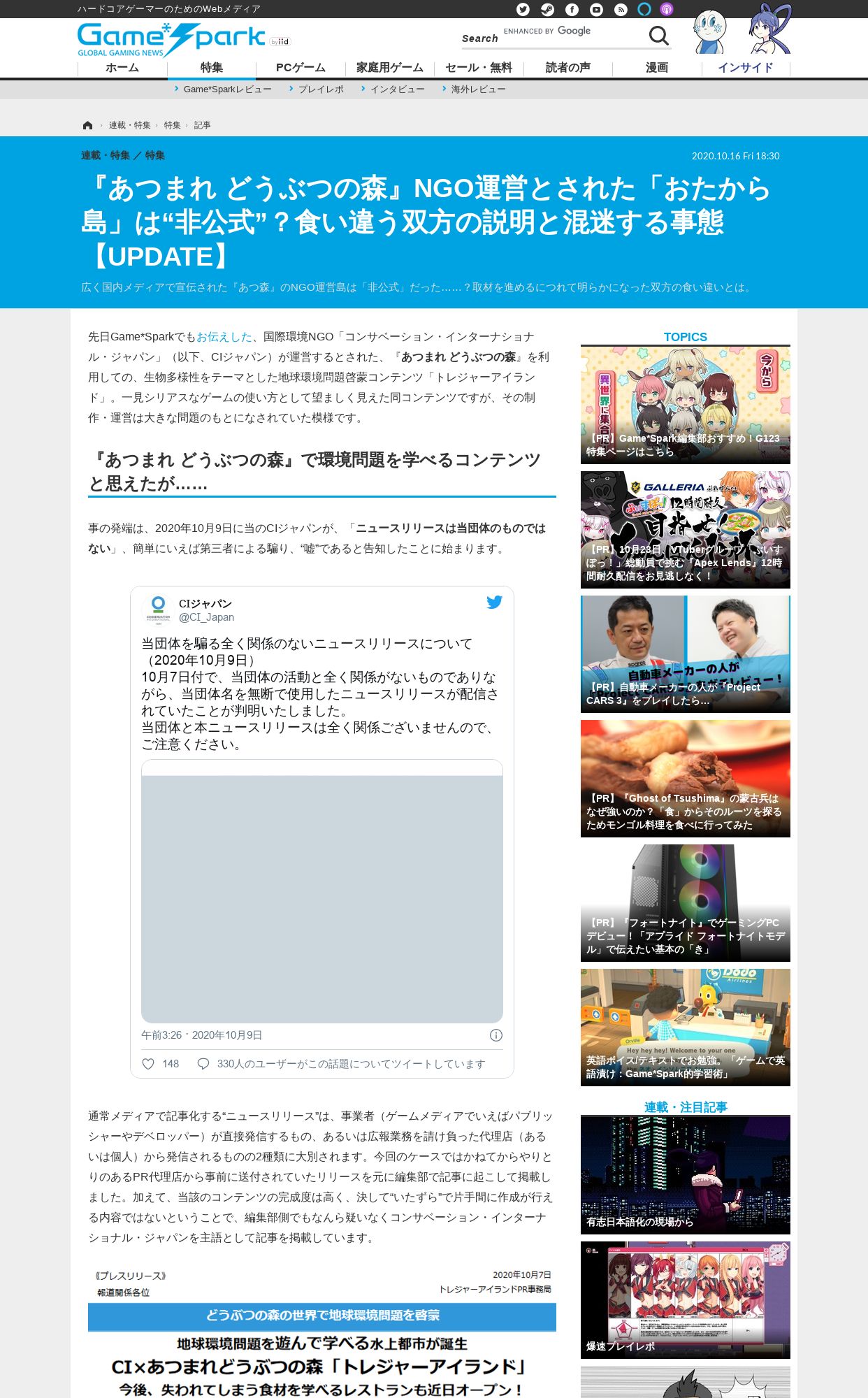Open the 家庭用ゲーム menu item
868x1398 pixels.
click(390, 68)
